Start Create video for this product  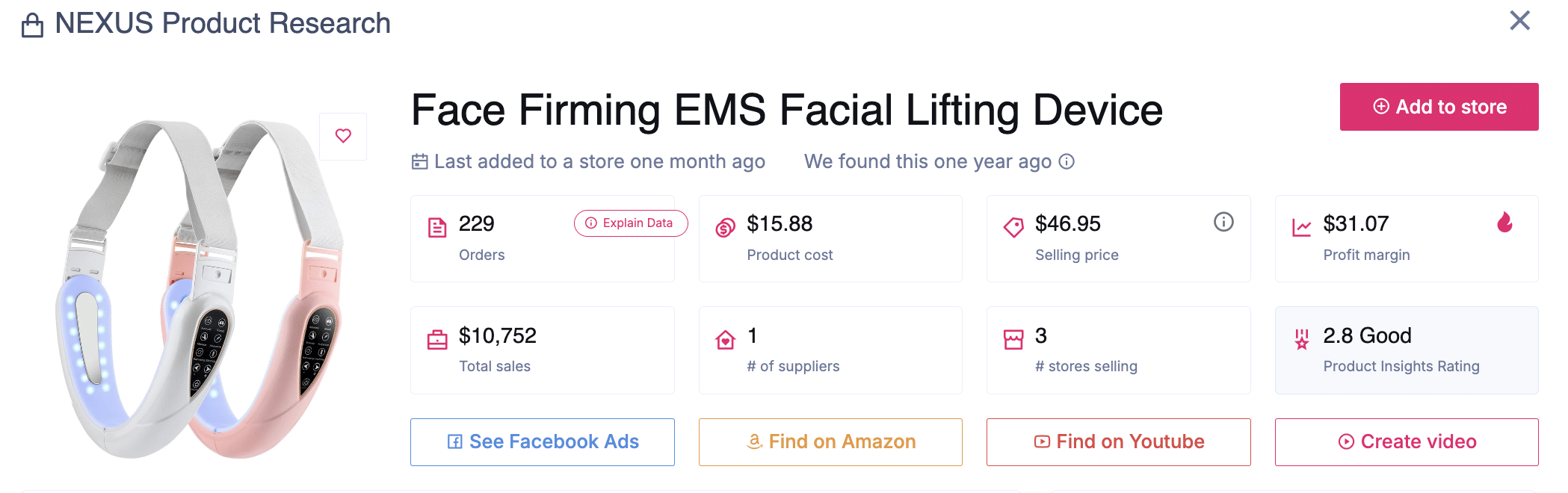point(1407,442)
